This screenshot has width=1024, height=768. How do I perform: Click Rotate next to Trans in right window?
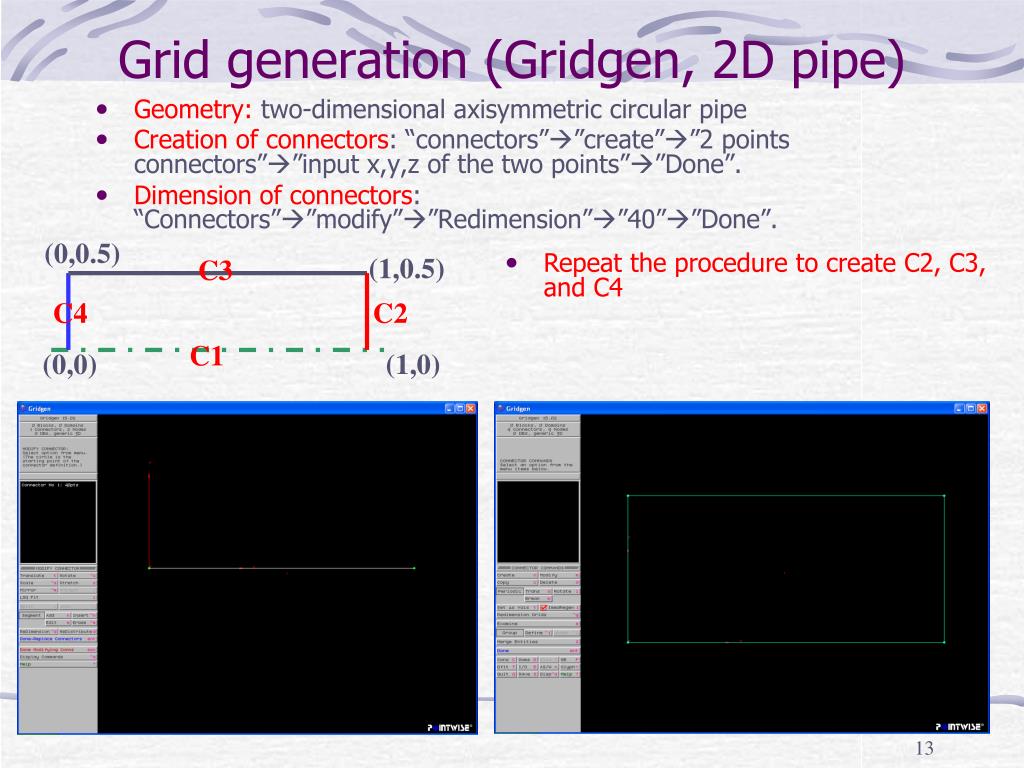click(x=566, y=591)
